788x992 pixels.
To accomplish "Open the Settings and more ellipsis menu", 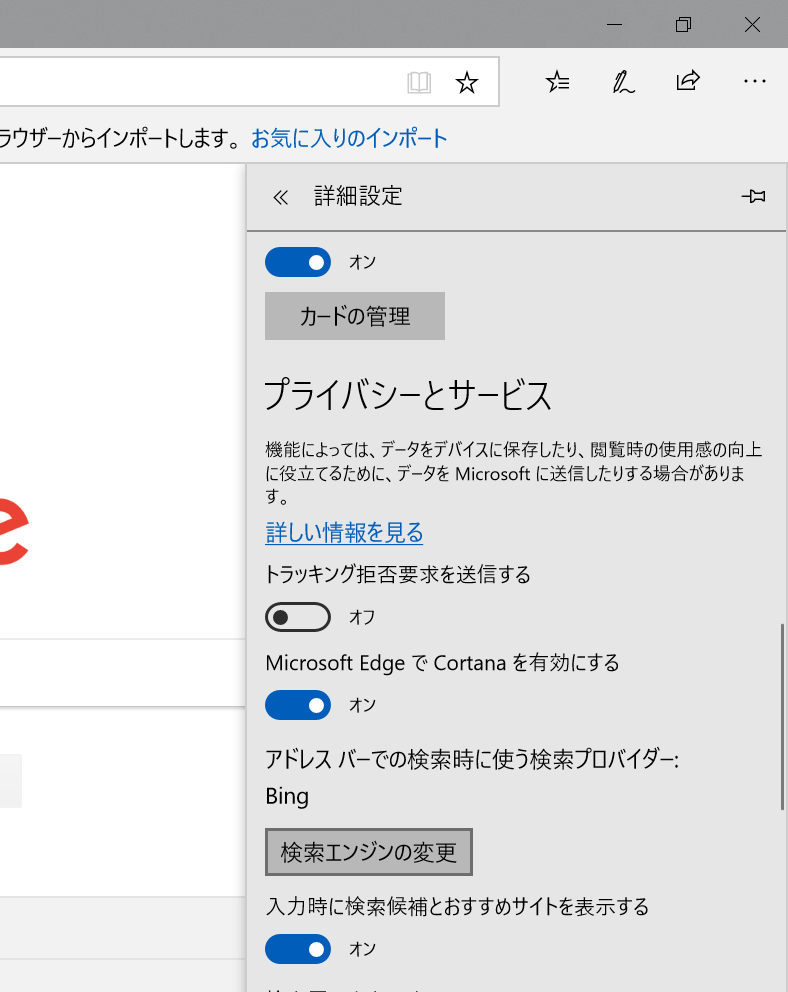I will pyautogui.click(x=754, y=81).
